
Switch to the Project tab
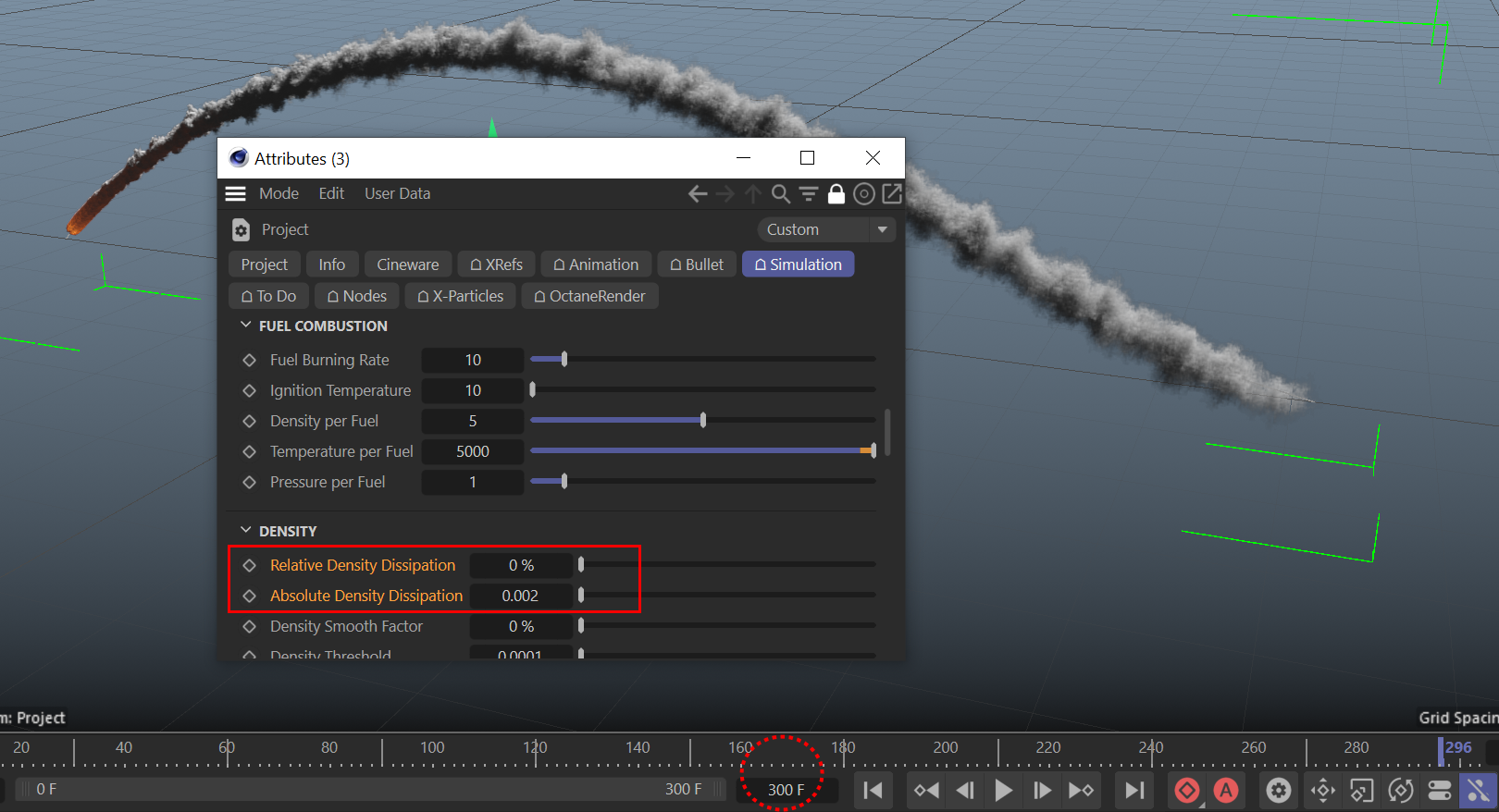click(265, 265)
